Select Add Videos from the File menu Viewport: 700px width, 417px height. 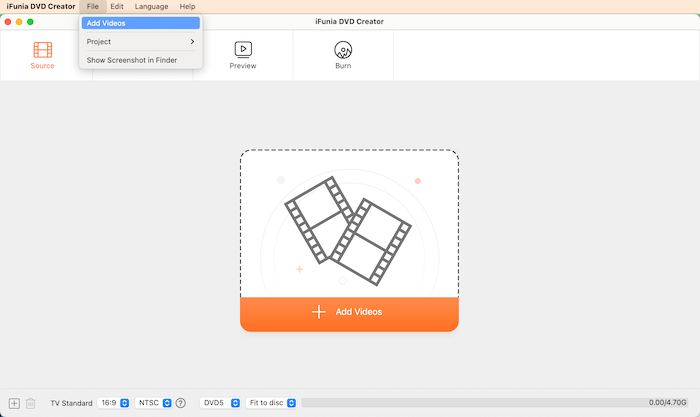coord(141,23)
